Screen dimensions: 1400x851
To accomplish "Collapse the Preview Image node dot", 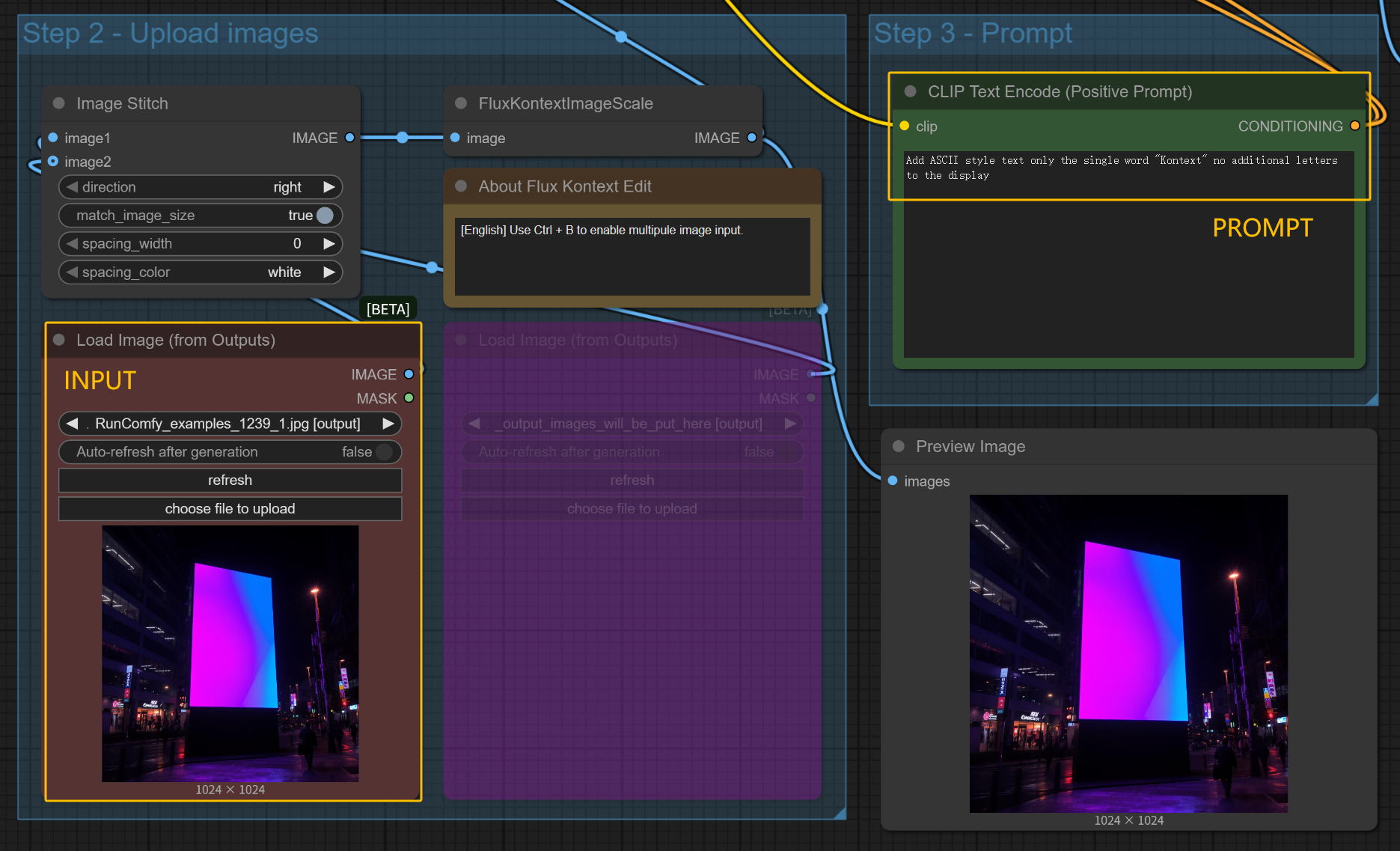I will coord(899,446).
